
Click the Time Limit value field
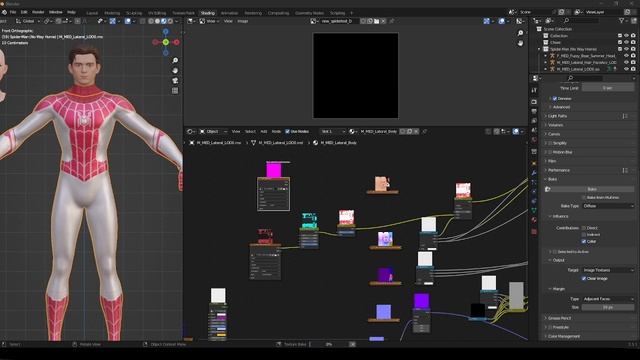(x=608, y=88)
